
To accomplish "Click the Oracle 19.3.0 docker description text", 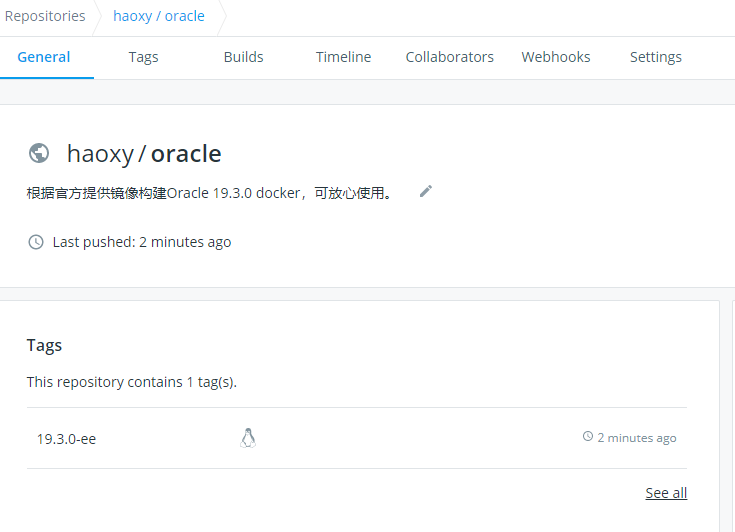I will [210, 193].
